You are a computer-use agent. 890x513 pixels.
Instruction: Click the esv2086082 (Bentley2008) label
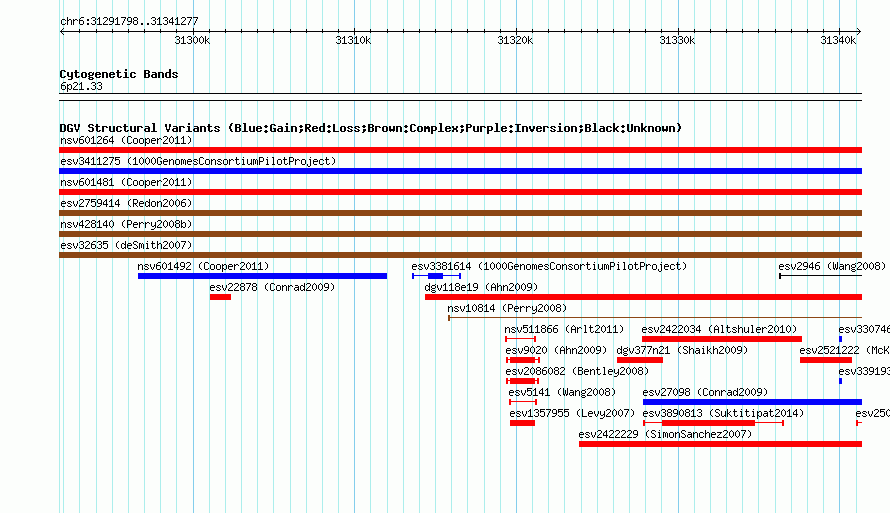(577, 371)
